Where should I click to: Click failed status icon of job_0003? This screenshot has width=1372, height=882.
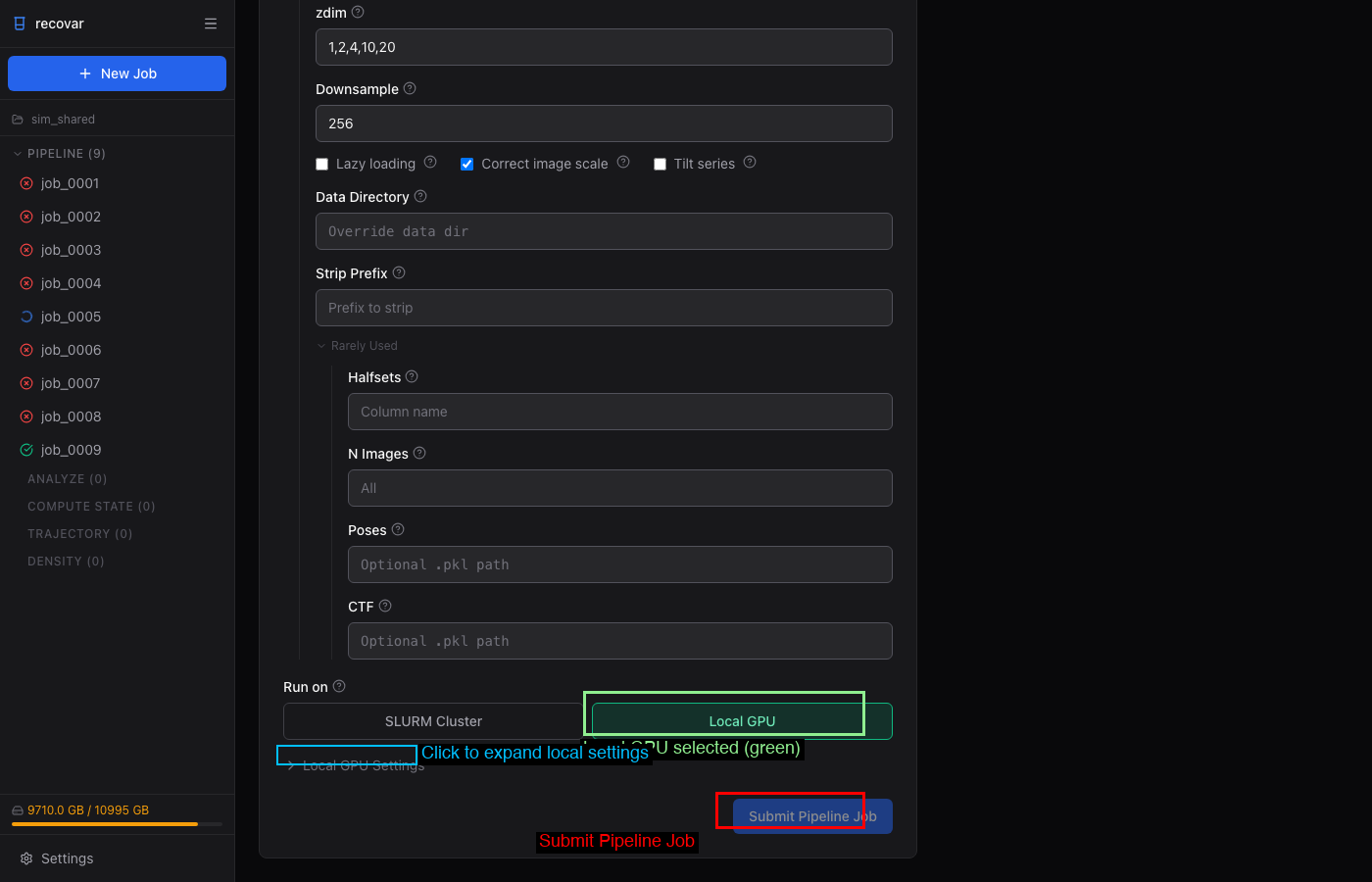click(26, 250)
